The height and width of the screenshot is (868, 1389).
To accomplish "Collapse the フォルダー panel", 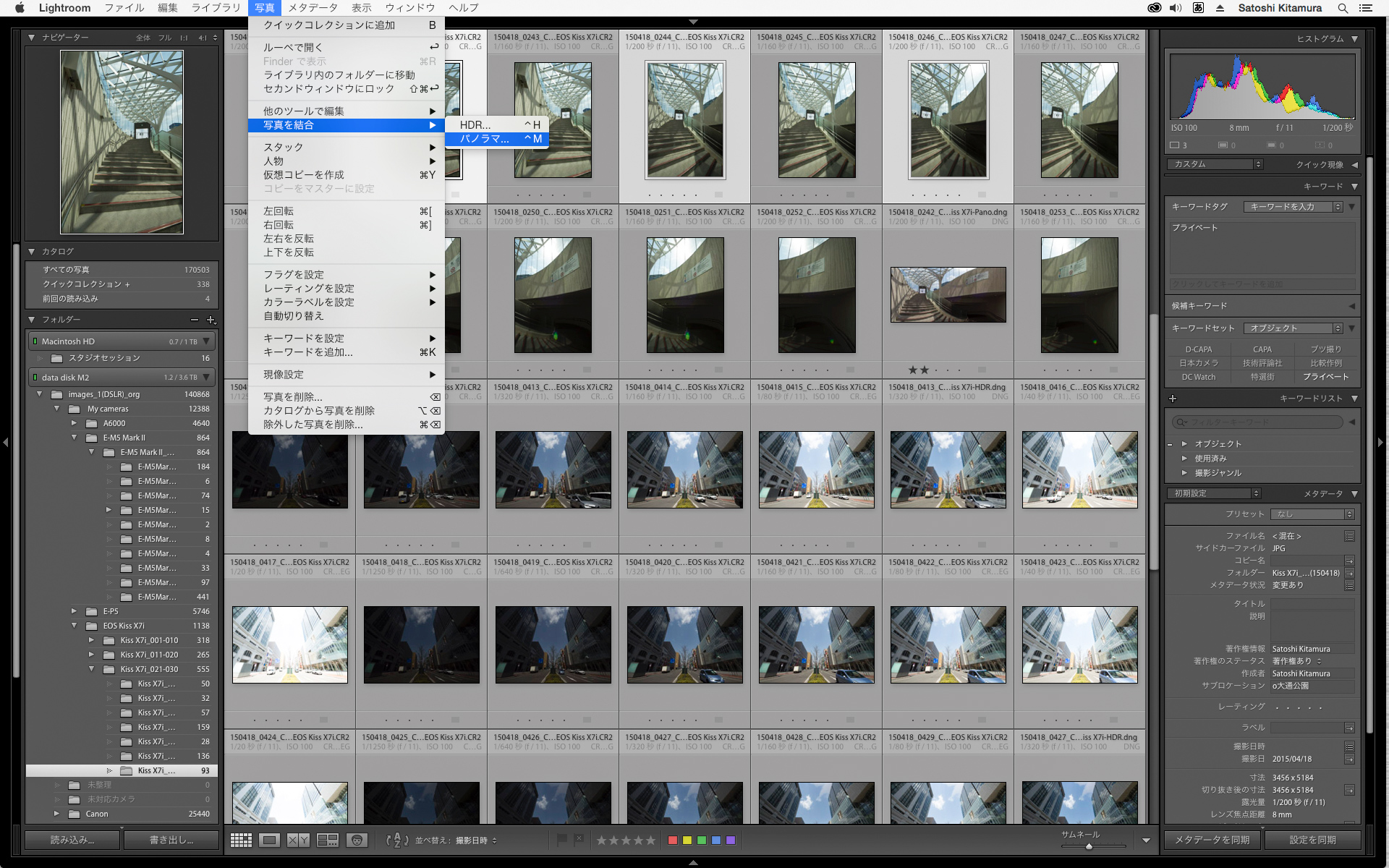I will (31, 319).
